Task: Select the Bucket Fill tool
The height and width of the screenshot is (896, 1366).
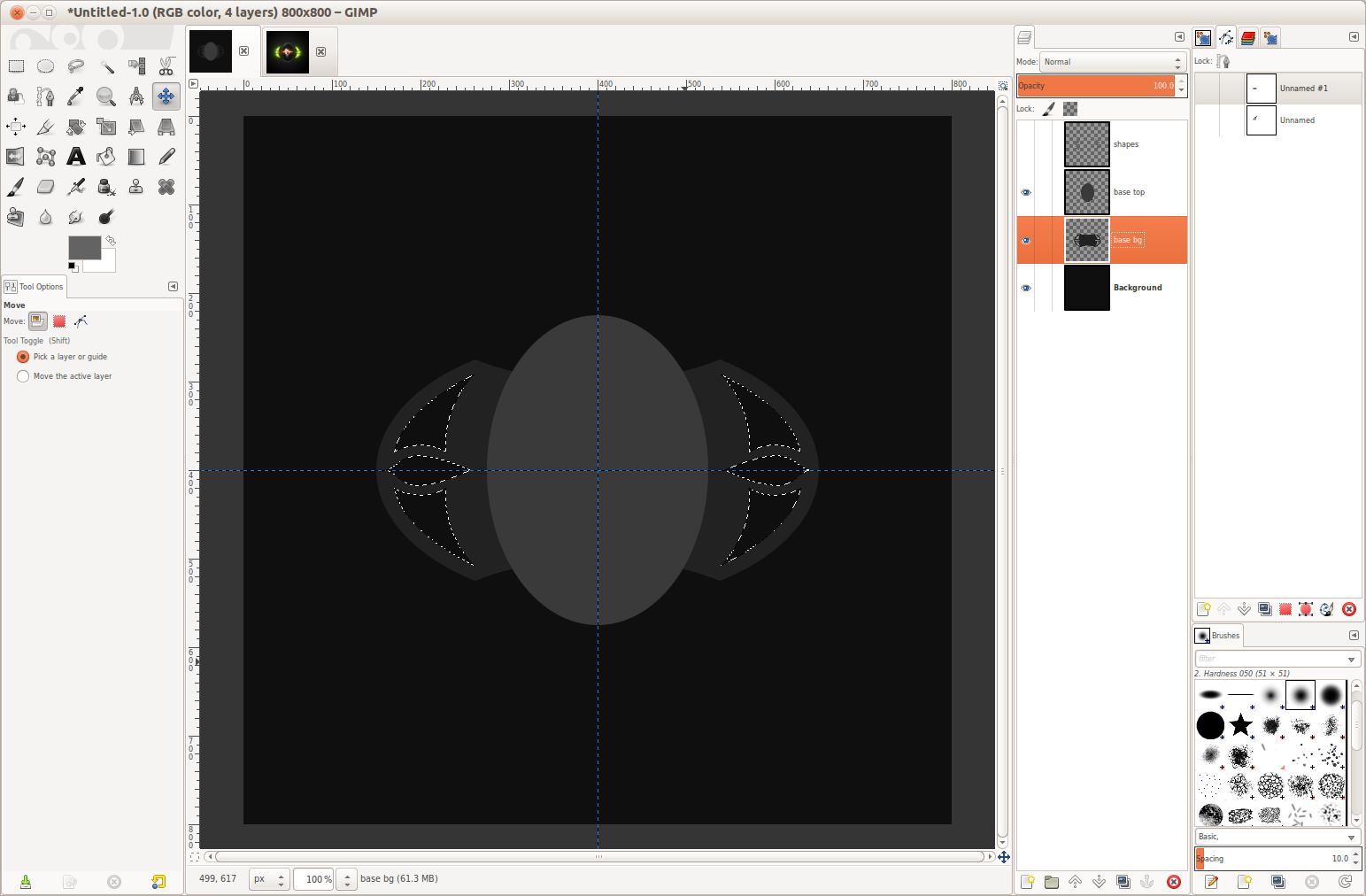Action: pyautogui.click(x=106, y=157)
